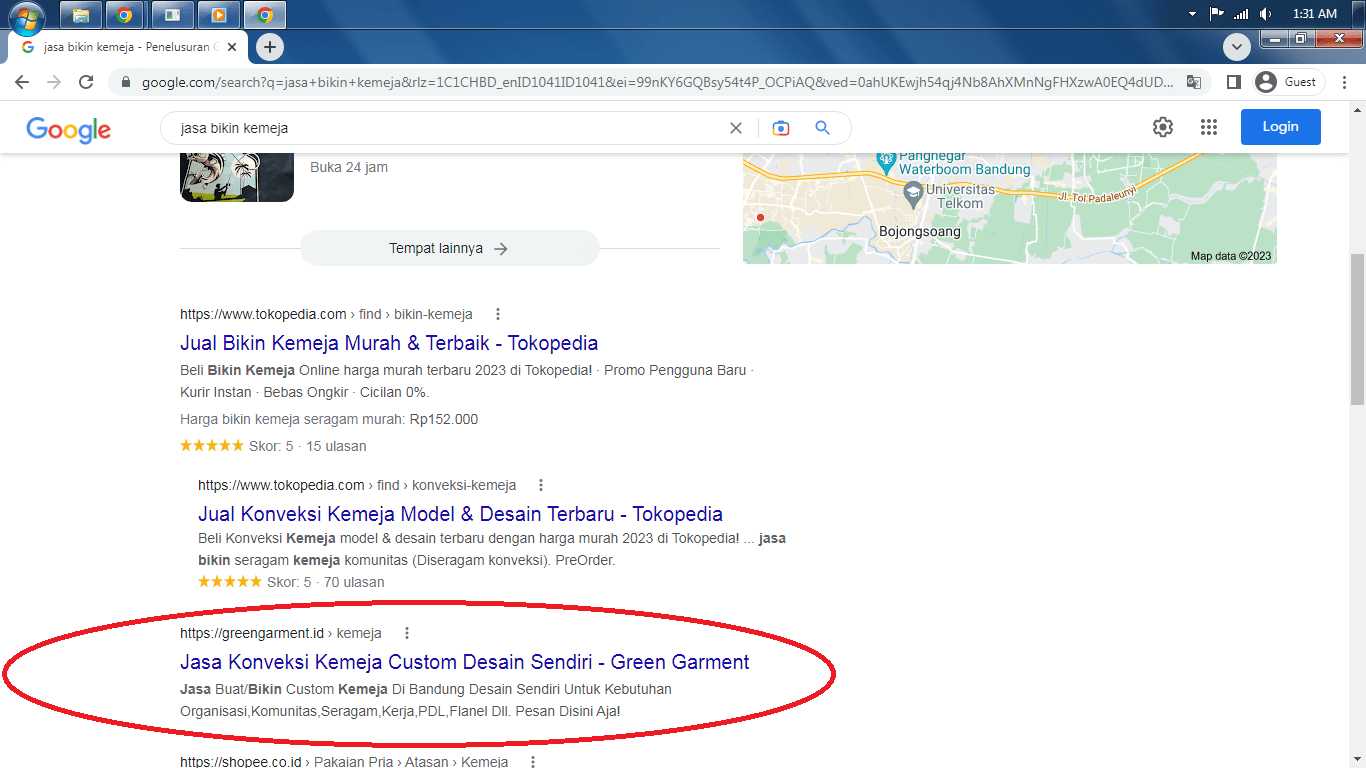The width and height of the screenshot is (1366, 768).
Task: Open the Guest profile menu
Action: [1289, 82]
